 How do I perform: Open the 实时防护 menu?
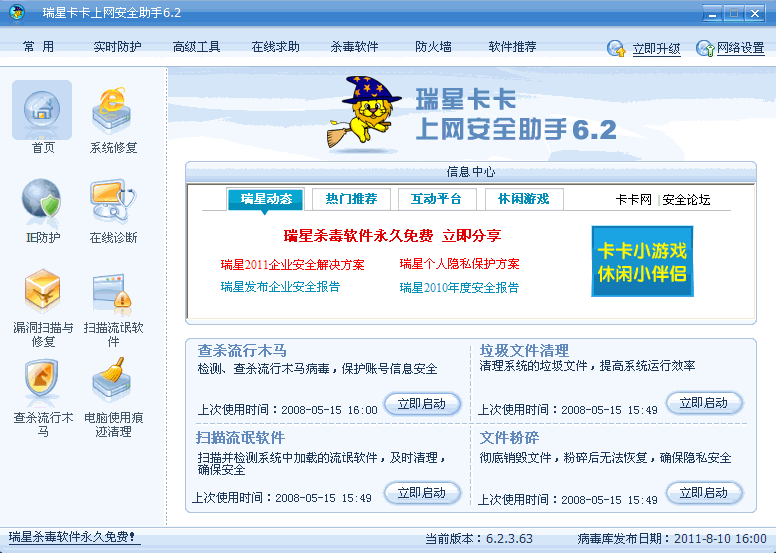click(x=117, y=47)
